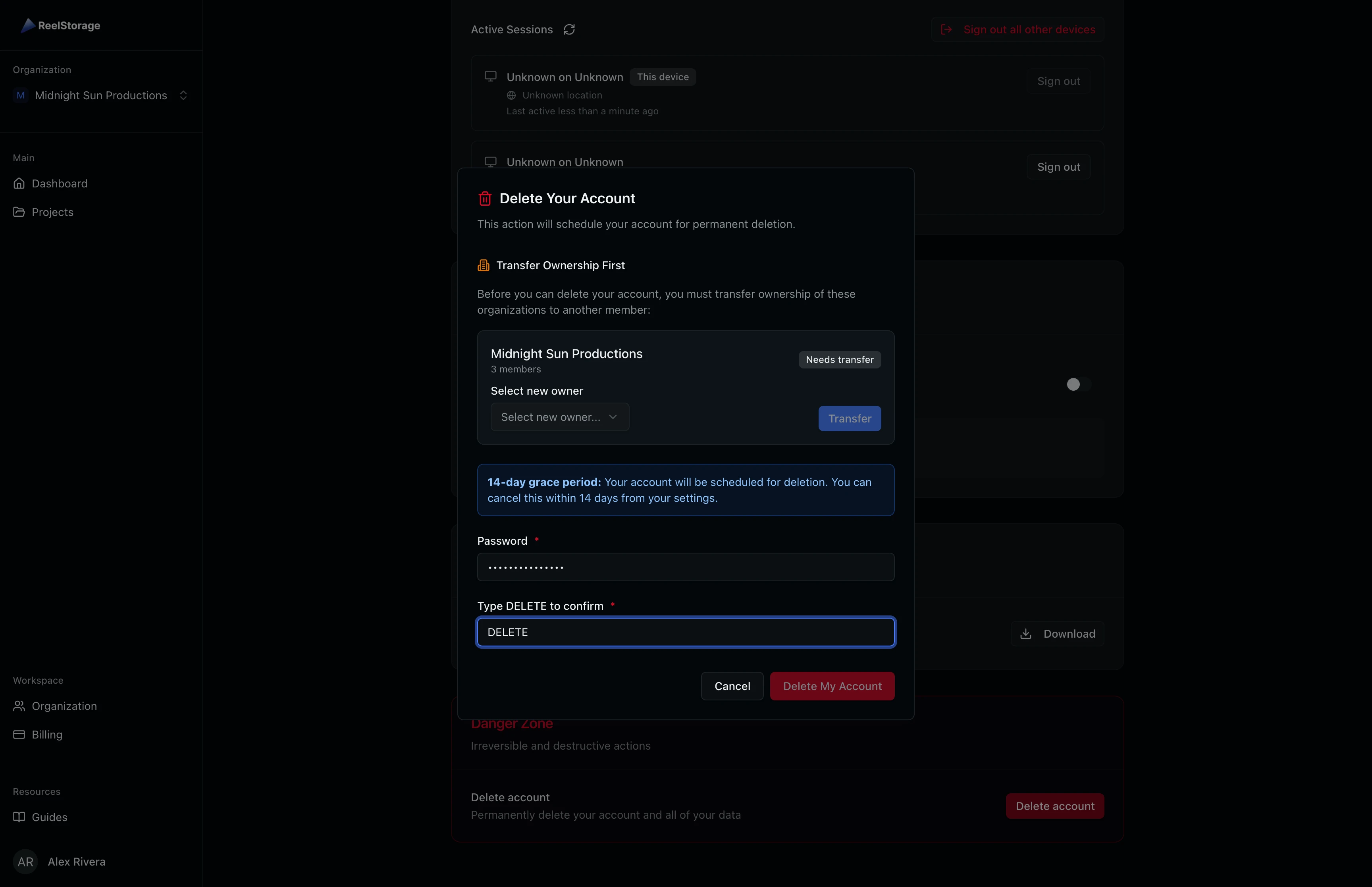Click the trash icon beside Delete Your Account
This screenshot has width=1372, height=887.
tap(484, 198)
